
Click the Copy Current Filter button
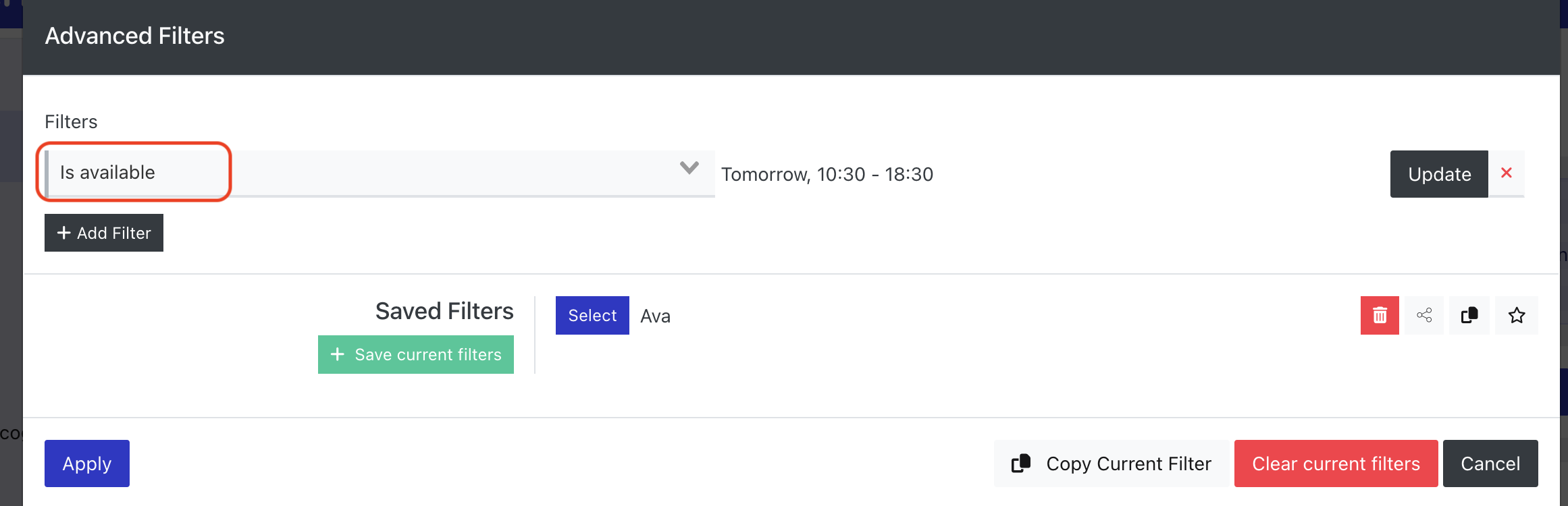[x=1112, y=463]
